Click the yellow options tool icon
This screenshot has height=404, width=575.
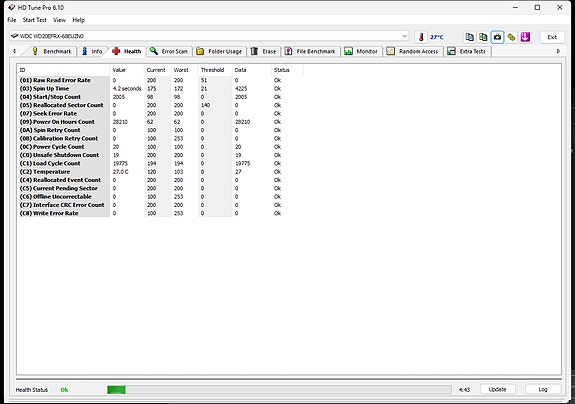(511, 37)
